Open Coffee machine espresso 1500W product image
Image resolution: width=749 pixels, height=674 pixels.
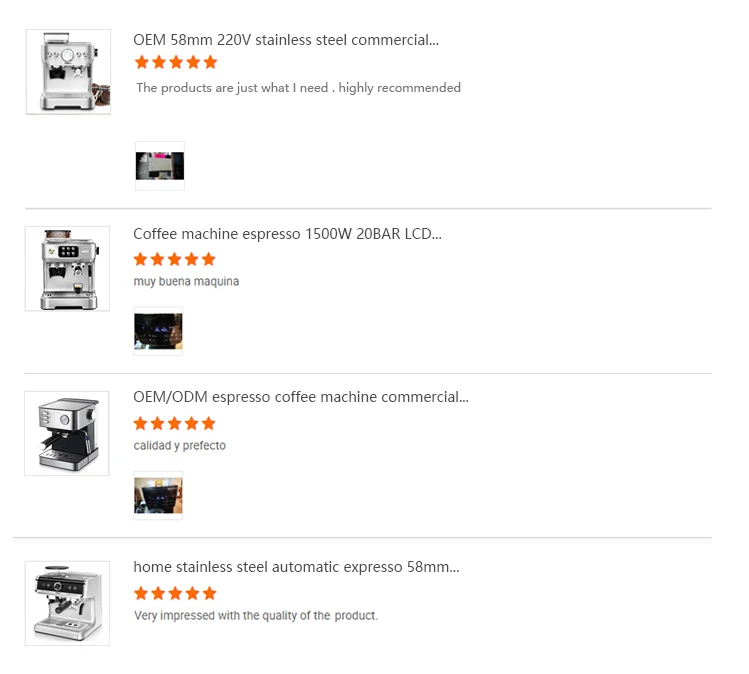(67, 268)
